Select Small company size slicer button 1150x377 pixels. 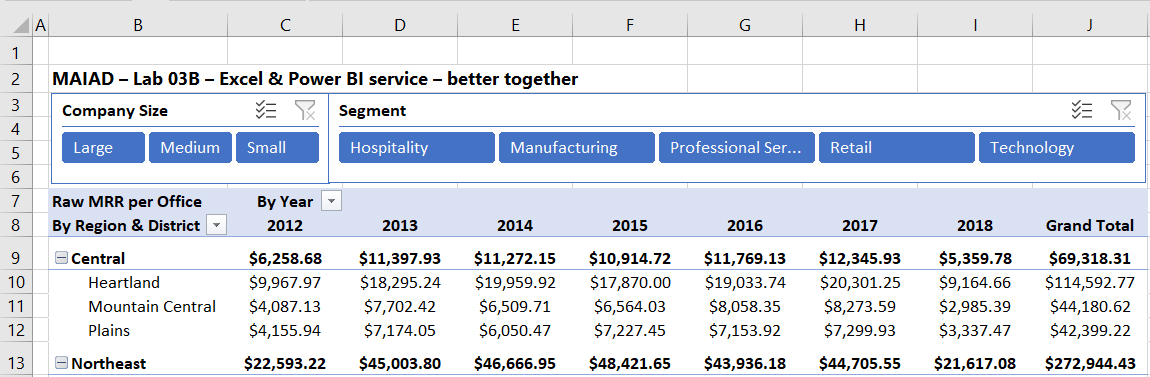[277, 147]
